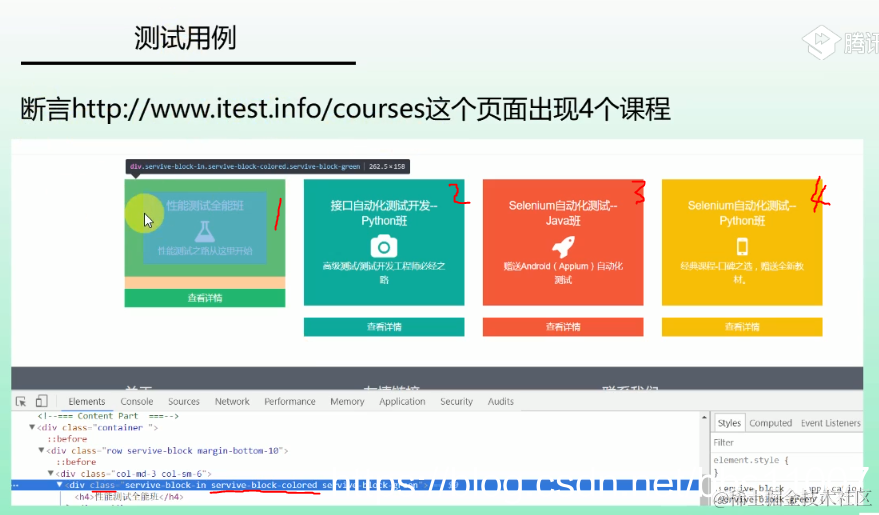Click teal 查看详情 button under Python接口自动化 course

[x=383, y=327]
